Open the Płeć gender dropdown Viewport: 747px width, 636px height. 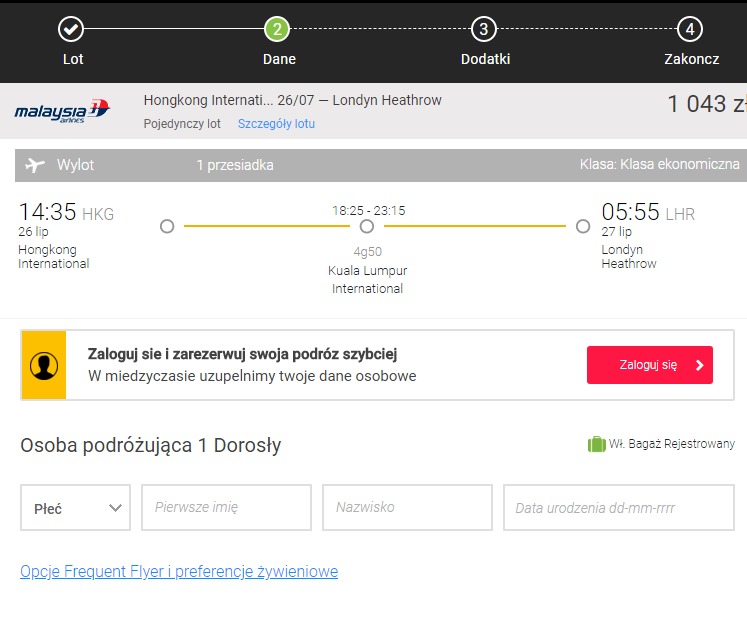point(75,508)
